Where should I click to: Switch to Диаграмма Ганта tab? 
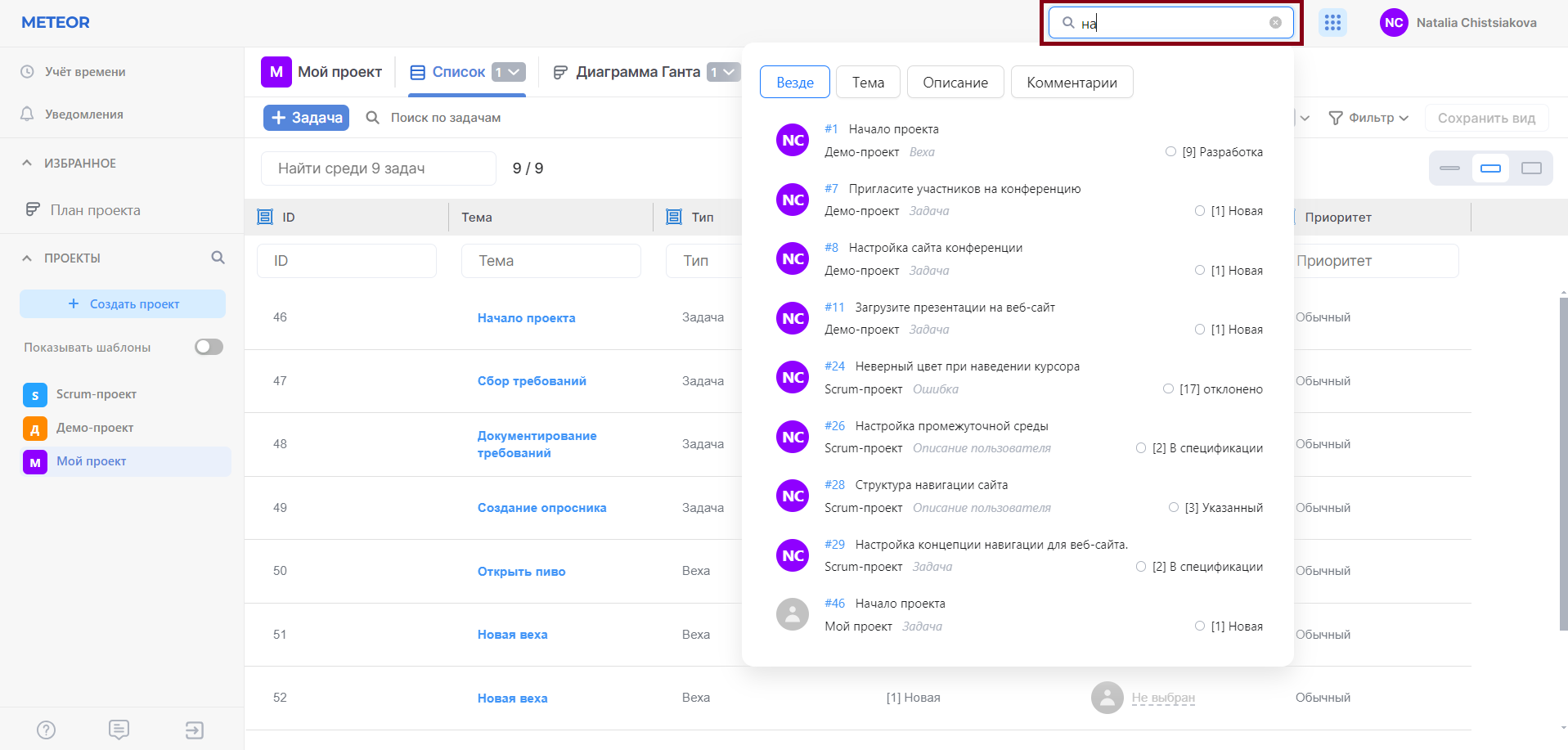638,72
